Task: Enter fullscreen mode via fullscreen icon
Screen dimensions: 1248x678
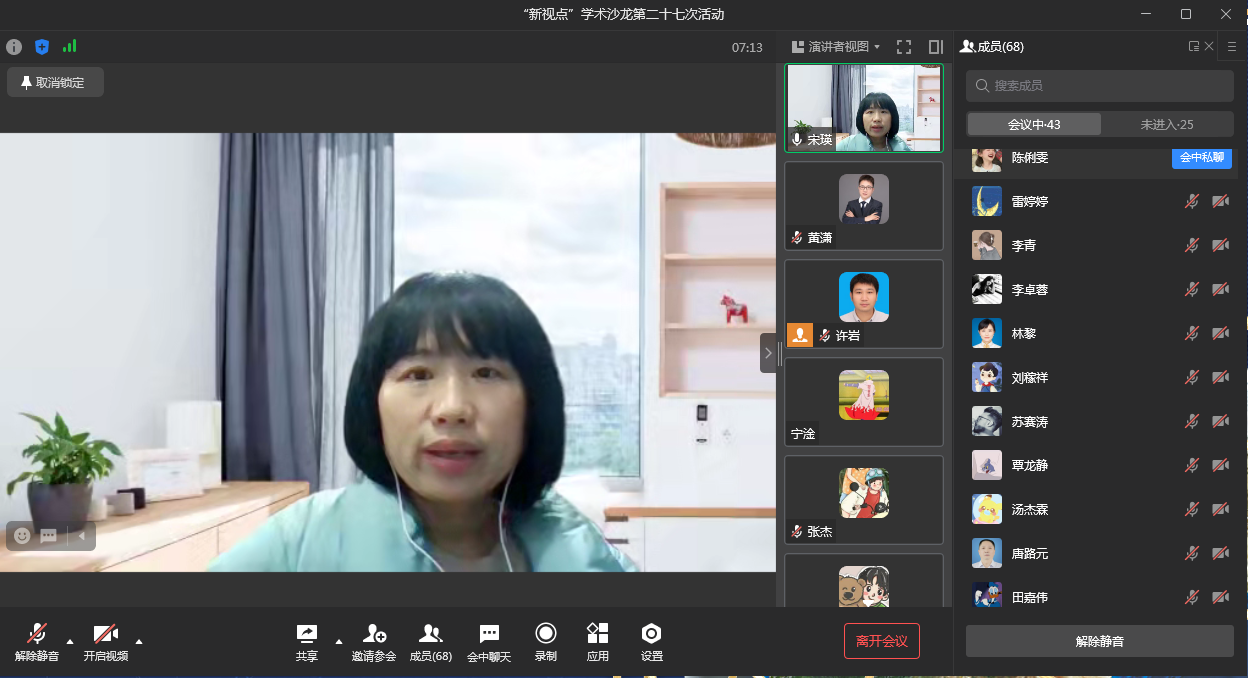Action: [904, 47]
